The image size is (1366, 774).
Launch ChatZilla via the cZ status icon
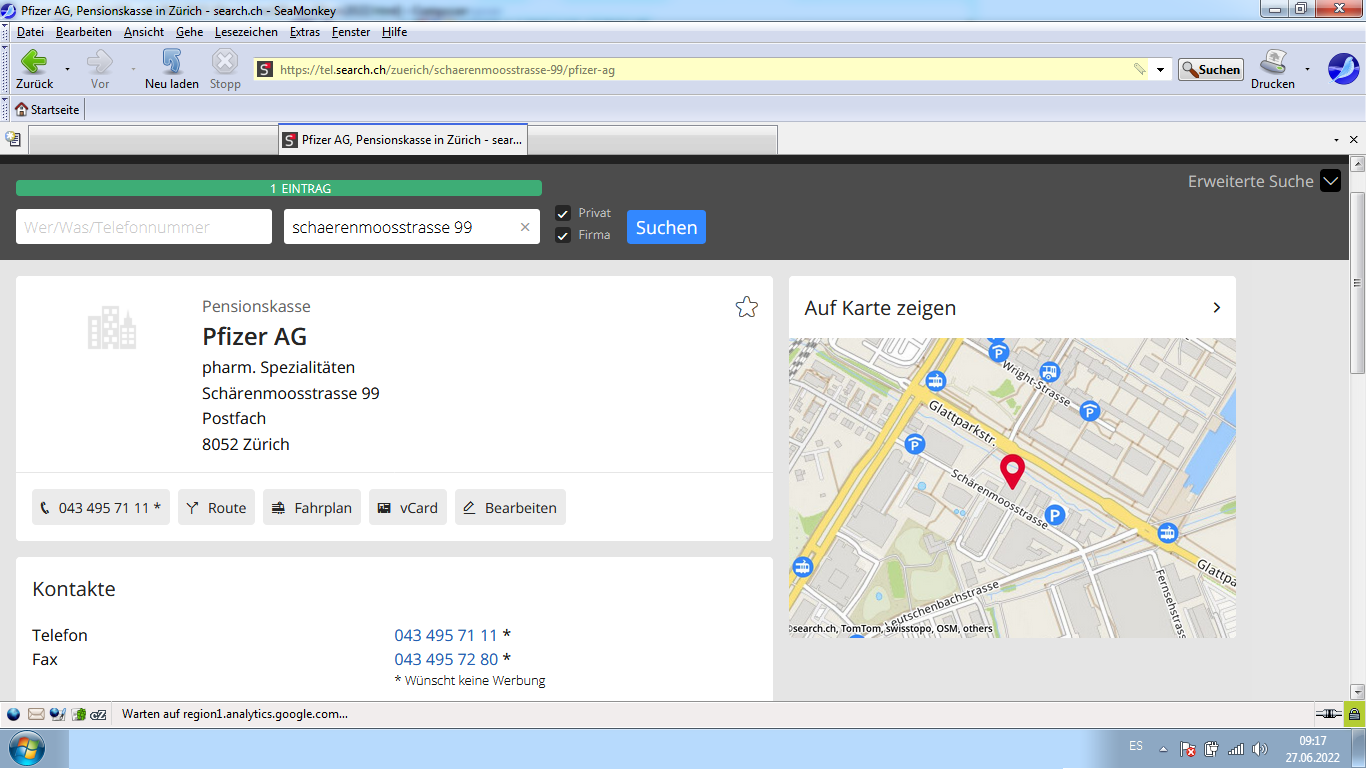[98, 714]
